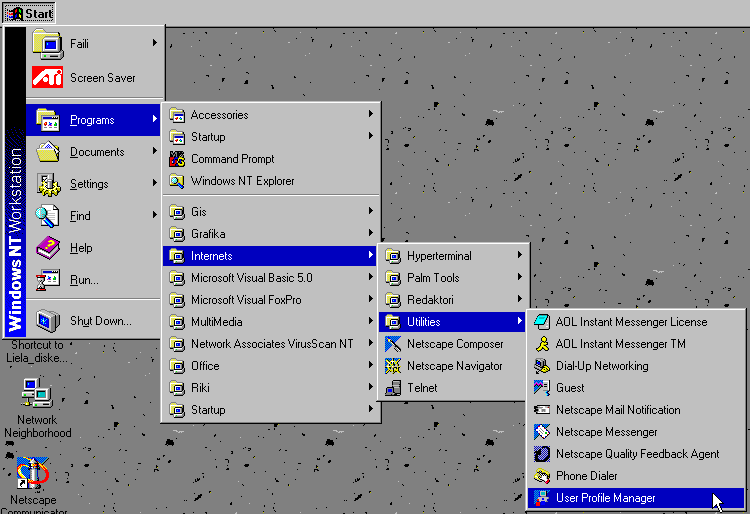The height and width of the screenshot is (514, 750).
Task: Open the Netscape Mail Notification icon
Action: 542,410
